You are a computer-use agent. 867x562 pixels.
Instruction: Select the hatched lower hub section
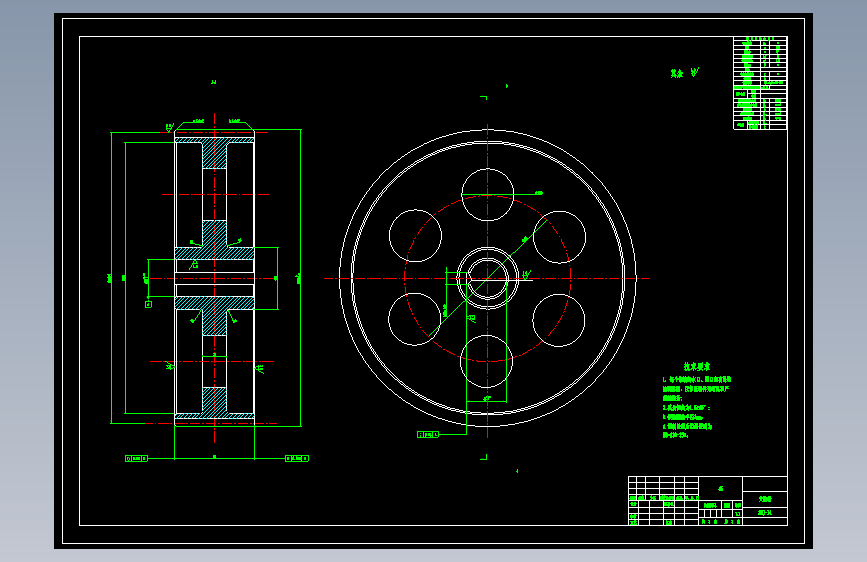click(x=215, y=303)
